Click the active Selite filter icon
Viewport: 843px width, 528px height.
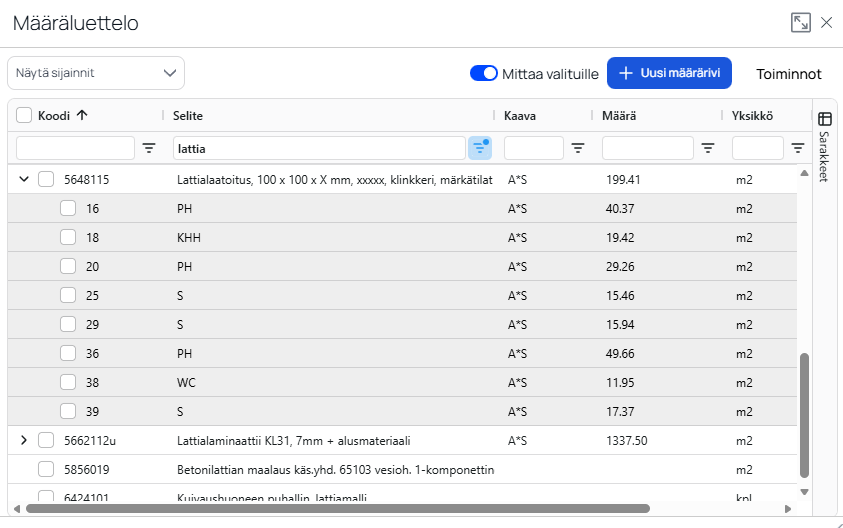click(x=479, y=148)
